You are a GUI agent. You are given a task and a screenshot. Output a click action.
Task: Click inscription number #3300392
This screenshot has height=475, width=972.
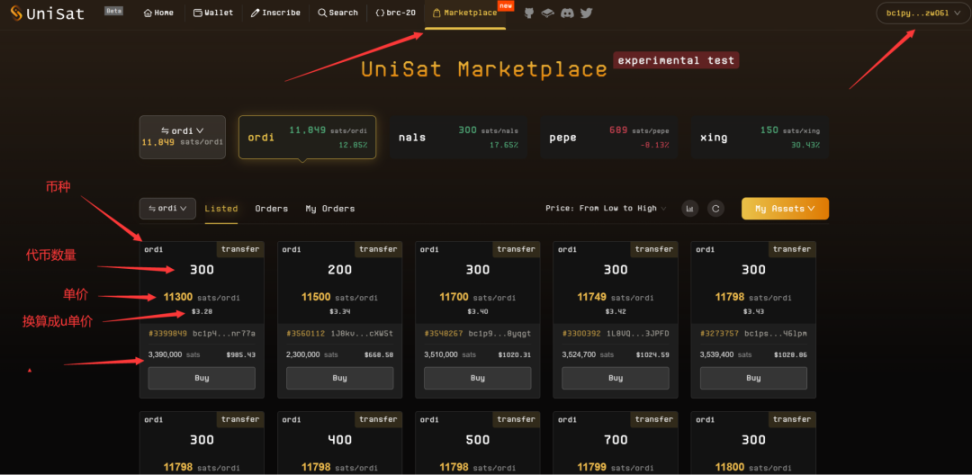[x=582, y=334]
